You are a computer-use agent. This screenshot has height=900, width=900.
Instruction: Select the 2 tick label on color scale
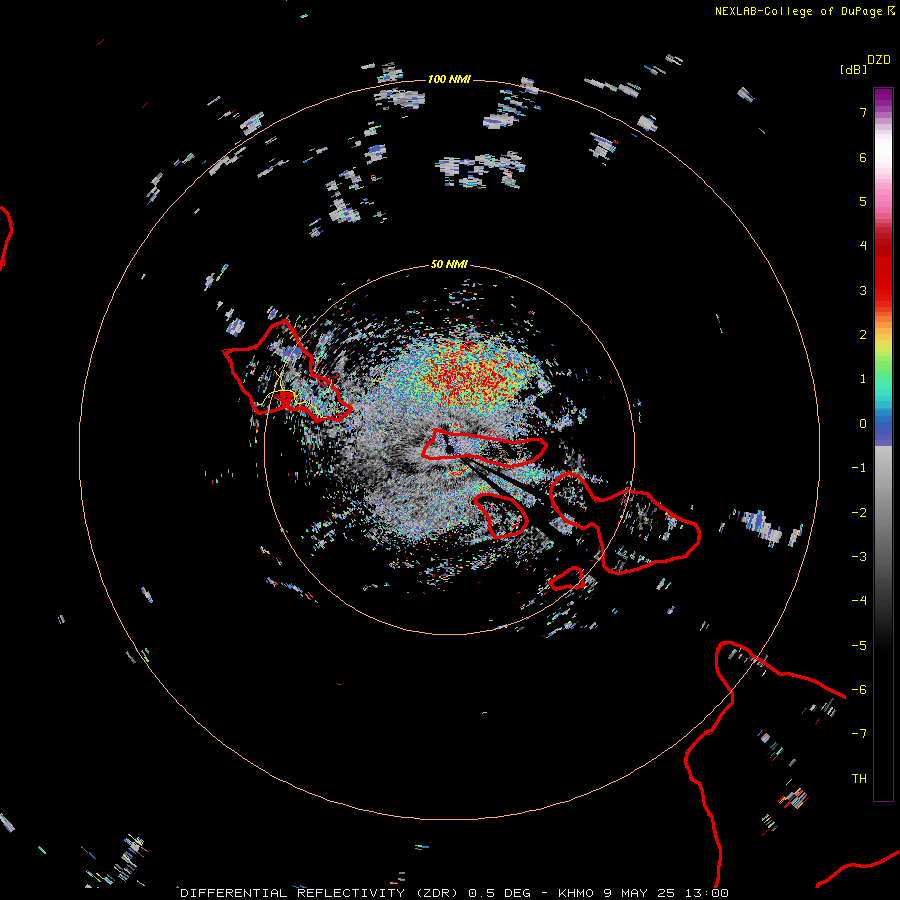click(863, 335)
